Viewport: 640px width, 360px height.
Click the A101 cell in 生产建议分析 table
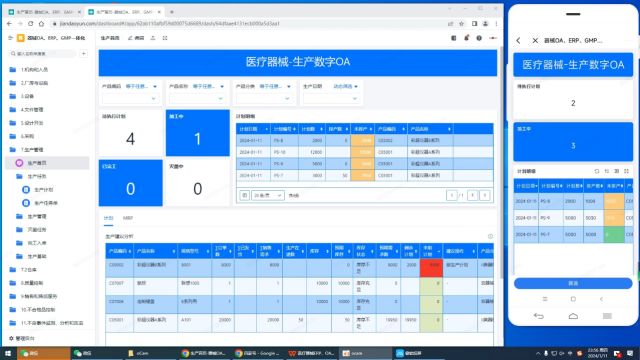tap(195, 323)
